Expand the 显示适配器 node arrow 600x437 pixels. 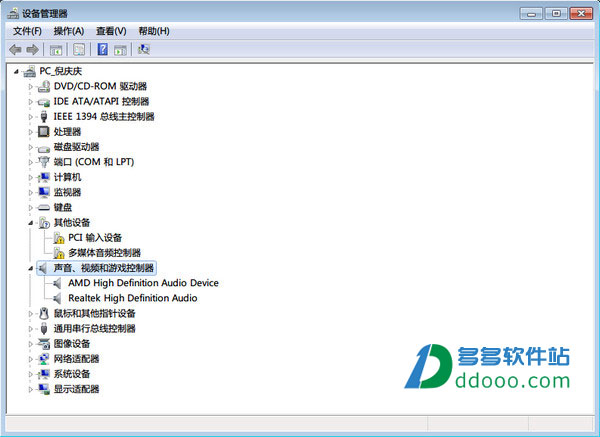click(31, 389)
